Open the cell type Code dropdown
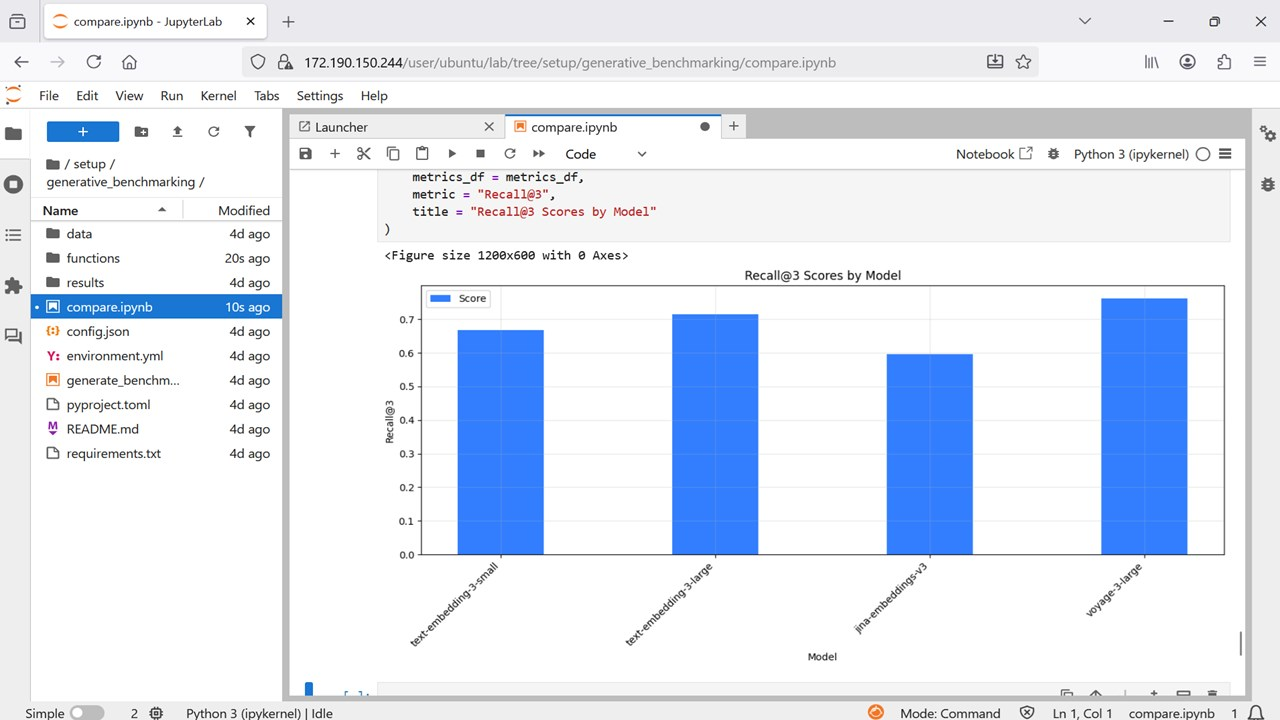The height and width of the screenshot is (720, 1280). pyautogui.click(x=606, y=154)
